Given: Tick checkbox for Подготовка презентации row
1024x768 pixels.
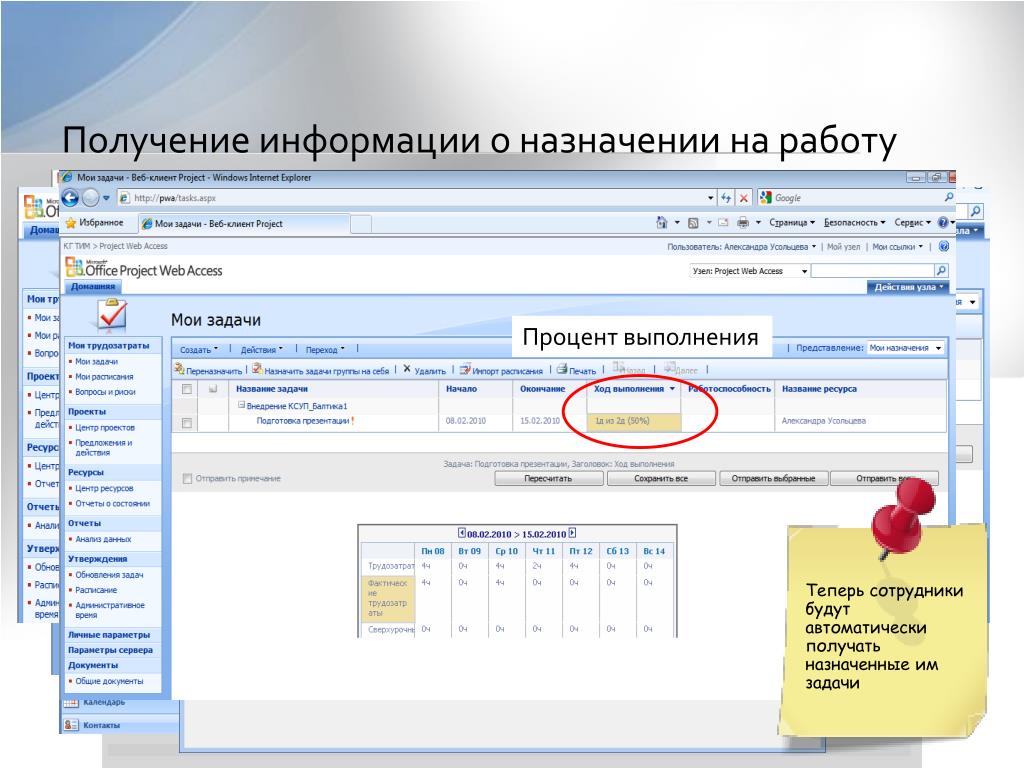Looking at the screenshot, I should [187, 423].
